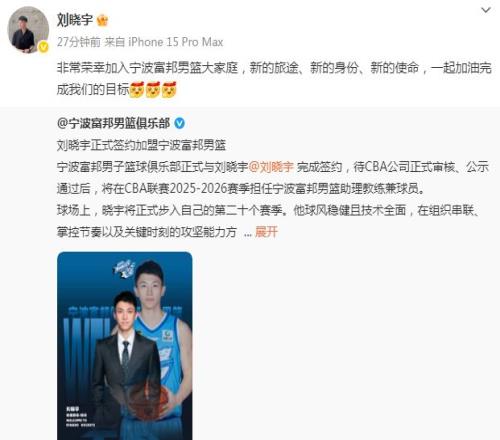Click the second celebration emoji
This screenshot has width=500, height=440.
click(153, 89)
